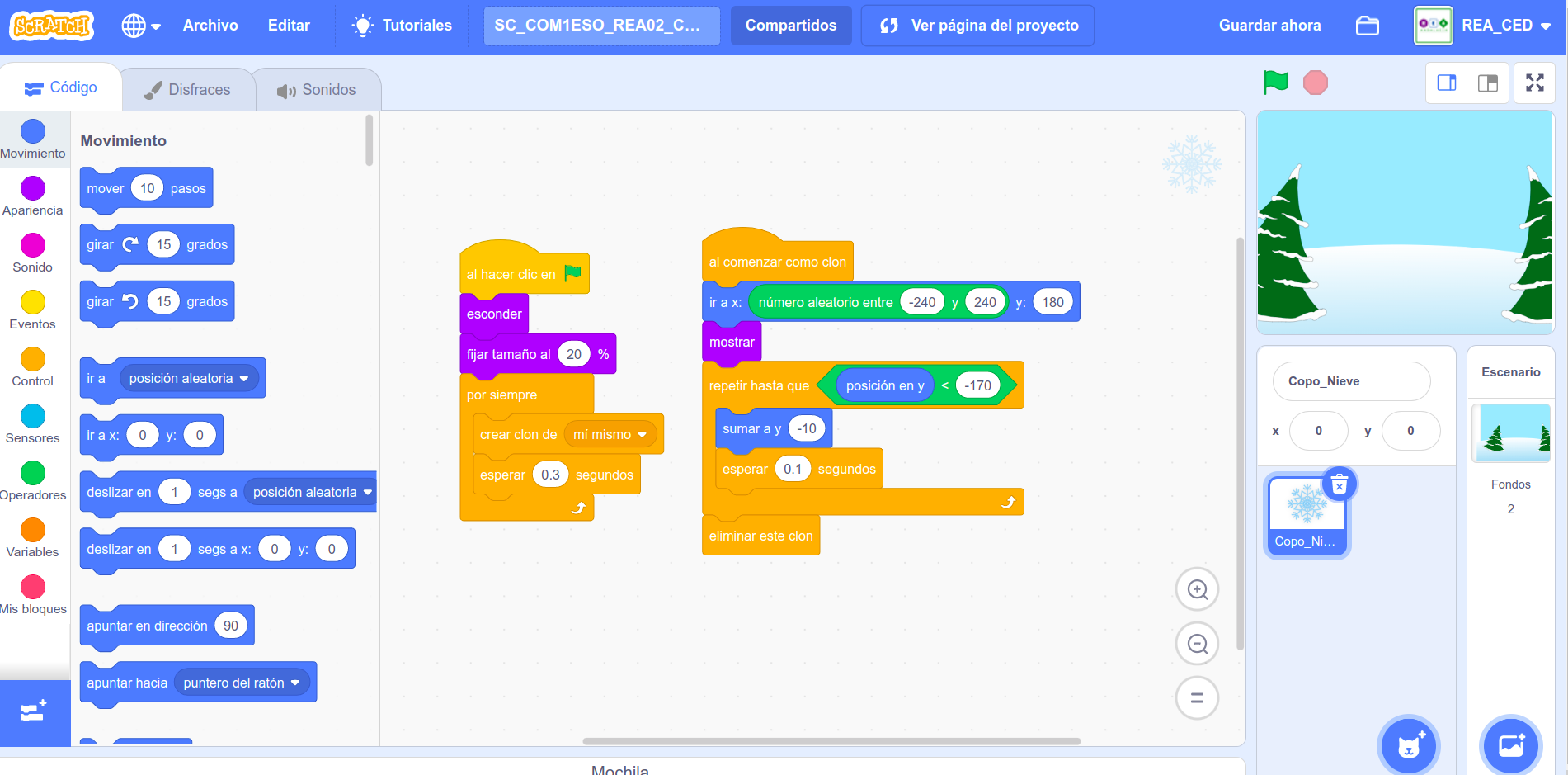Select the purple Apariencia category circle
1568x775 pixels.
[33, 188]
